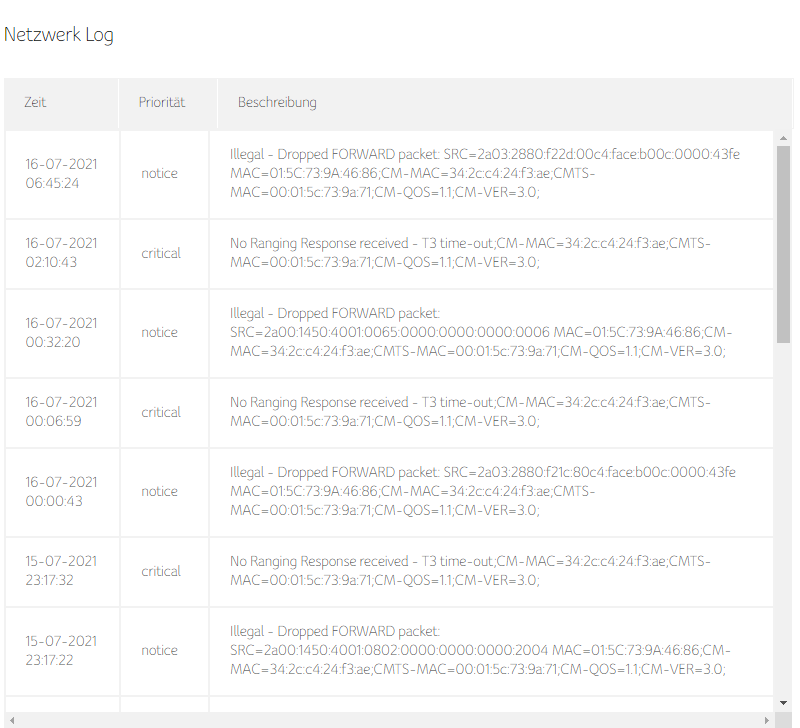Viewport: 800px width, 728px height.
Task: Click the notice entry at 15-07-2021 23:17:22
Action: [x=389, y=651]
